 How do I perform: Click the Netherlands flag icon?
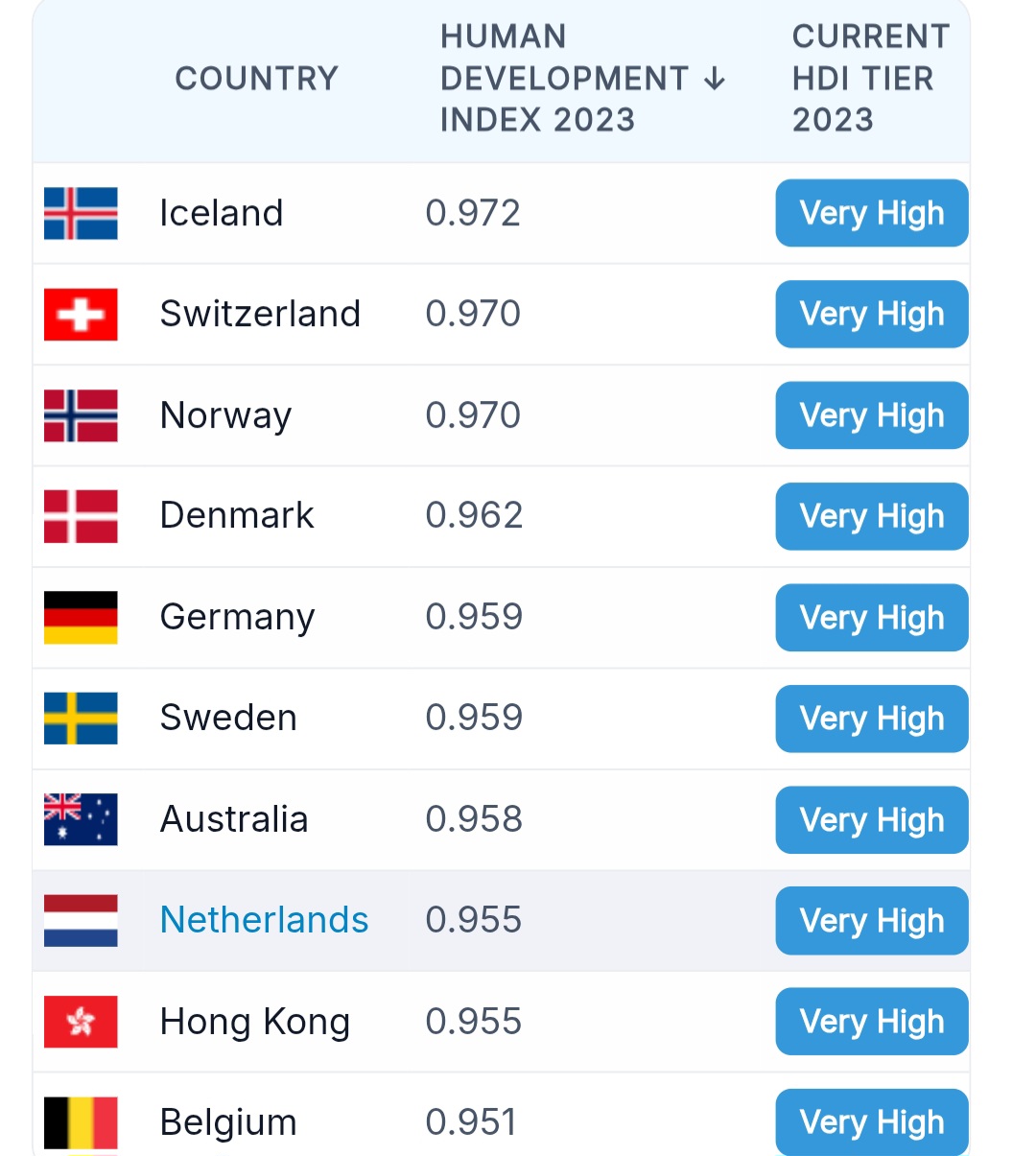(81, 920)
